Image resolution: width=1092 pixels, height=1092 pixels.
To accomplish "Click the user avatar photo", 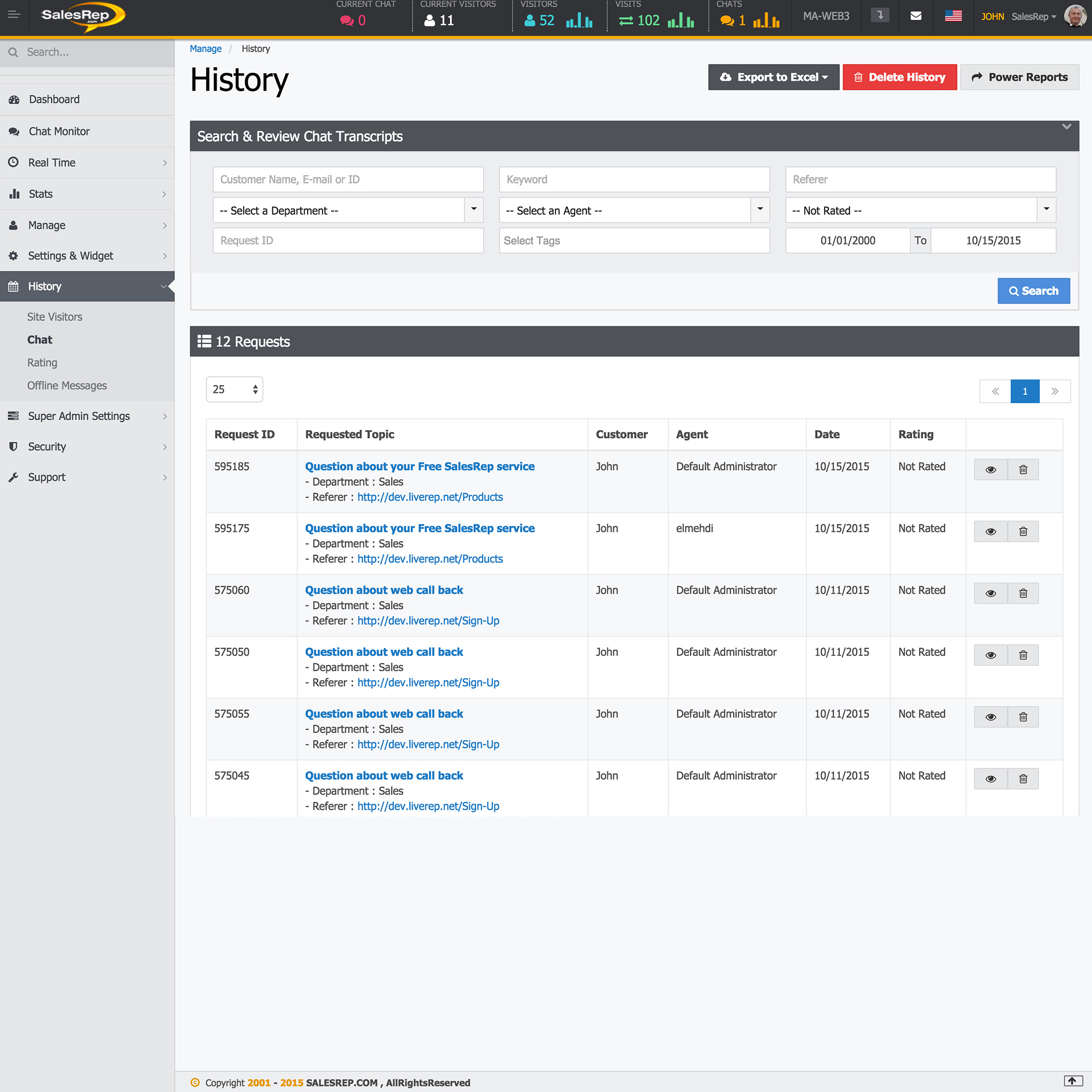I will coord(1074,16).
